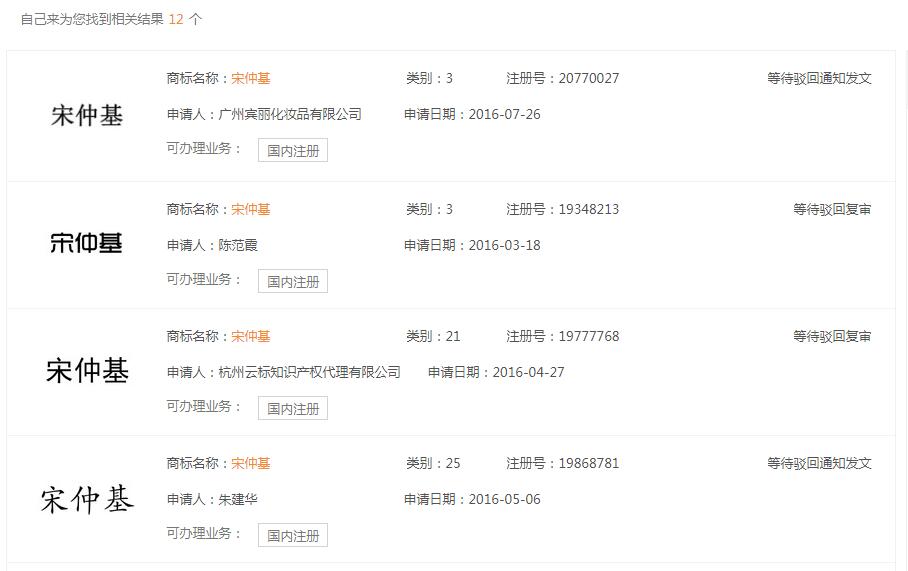
Task: Click status 等待驳回复审 for registration 19777768
Action: pos(832,336)
